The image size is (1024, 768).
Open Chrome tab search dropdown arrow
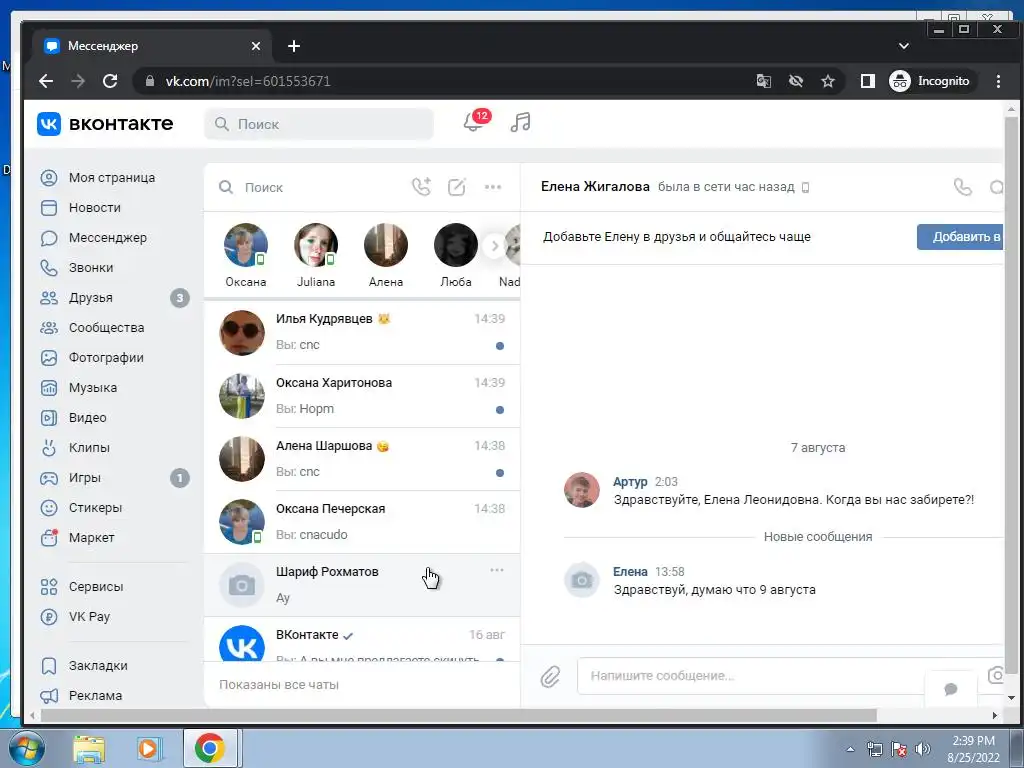pyautogui.click(x=904, y=46)
